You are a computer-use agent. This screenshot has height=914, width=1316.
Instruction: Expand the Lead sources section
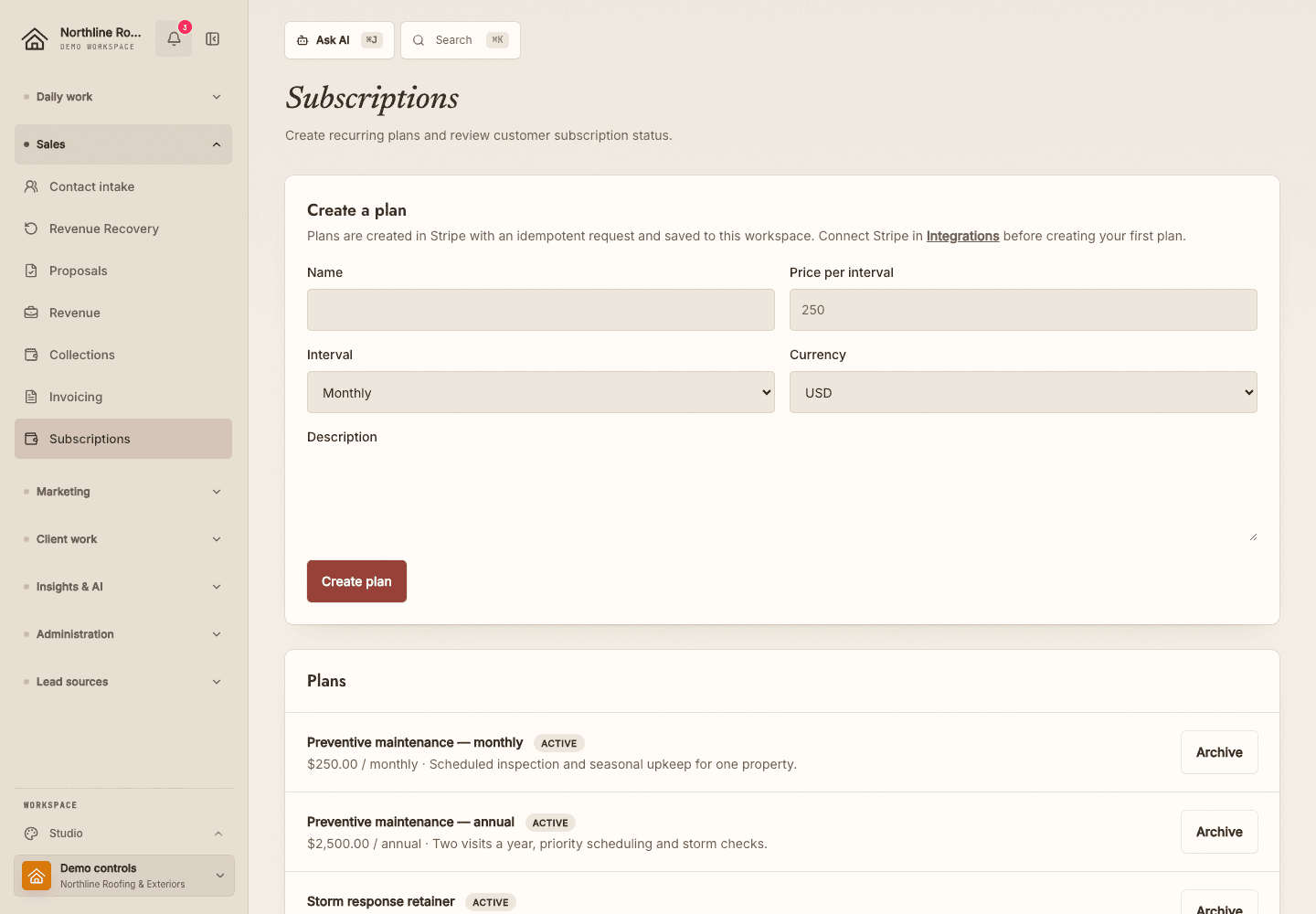point(123,682)
